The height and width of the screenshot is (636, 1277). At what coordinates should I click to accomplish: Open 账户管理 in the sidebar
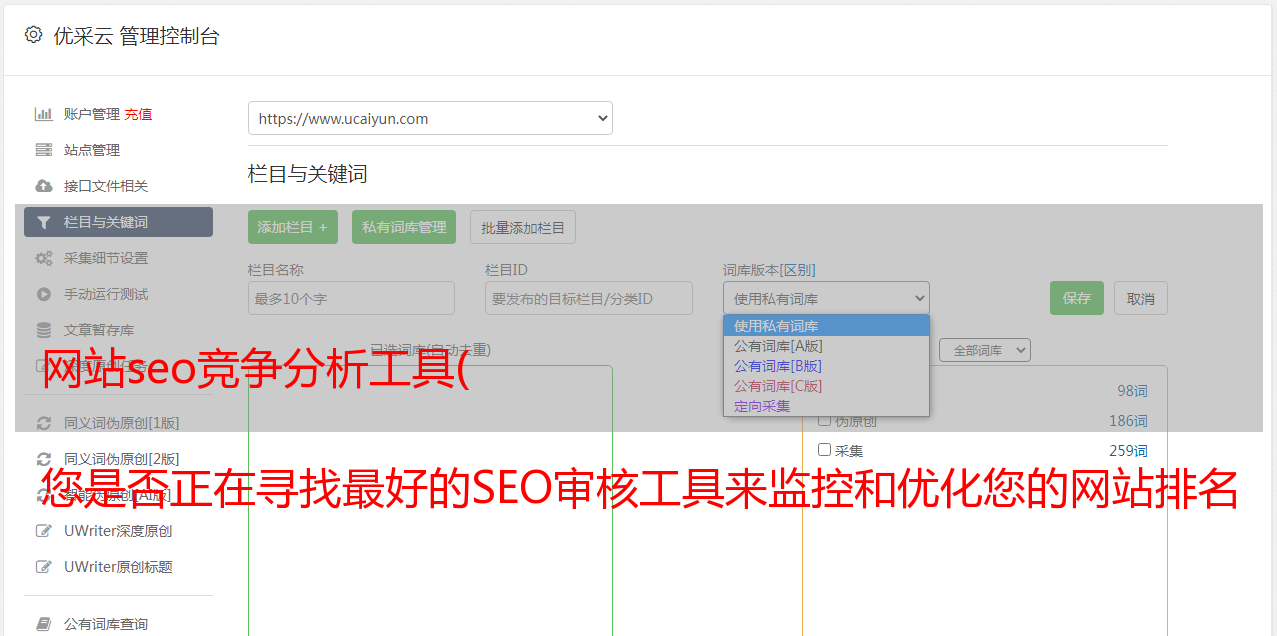(x=92, y=114)
